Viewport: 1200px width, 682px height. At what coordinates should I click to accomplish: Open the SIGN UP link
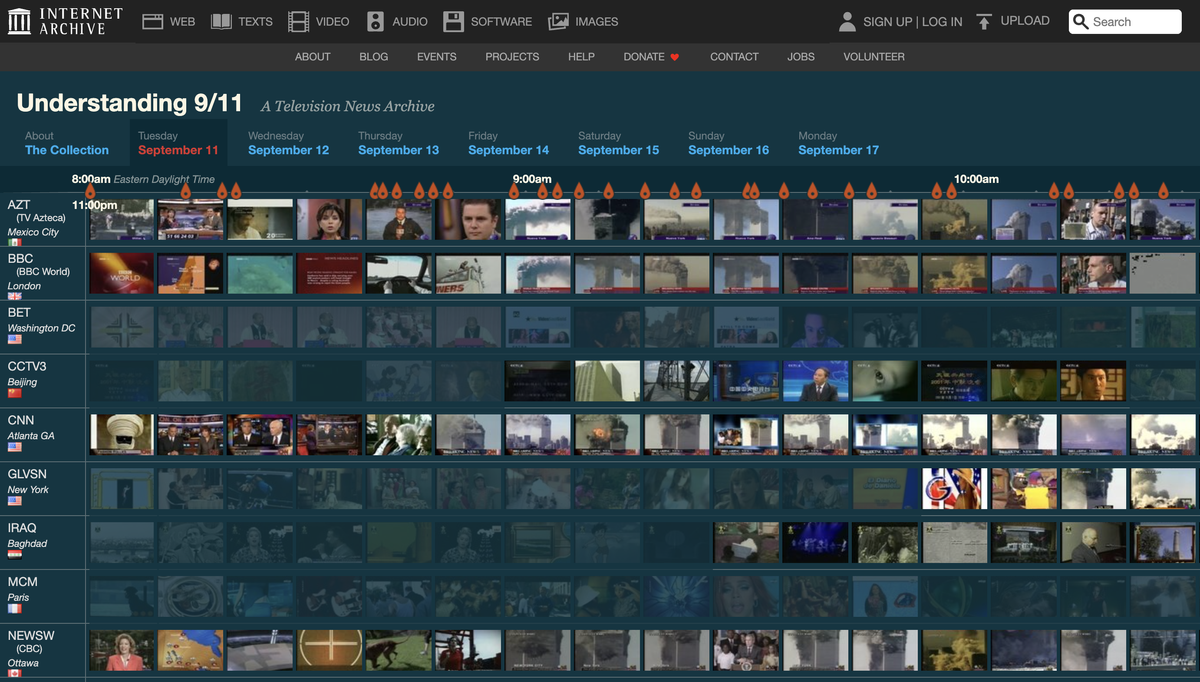pyautogui.click(x=890, y=21)
